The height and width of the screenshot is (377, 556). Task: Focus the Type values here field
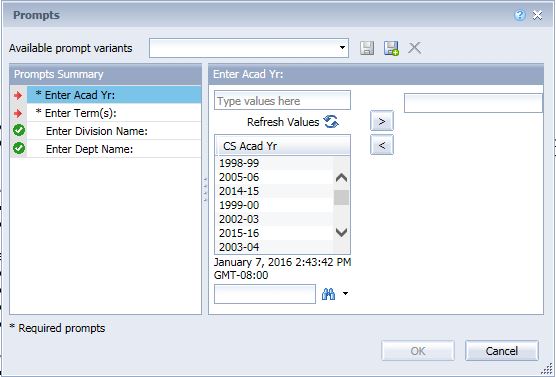point(282,101)
